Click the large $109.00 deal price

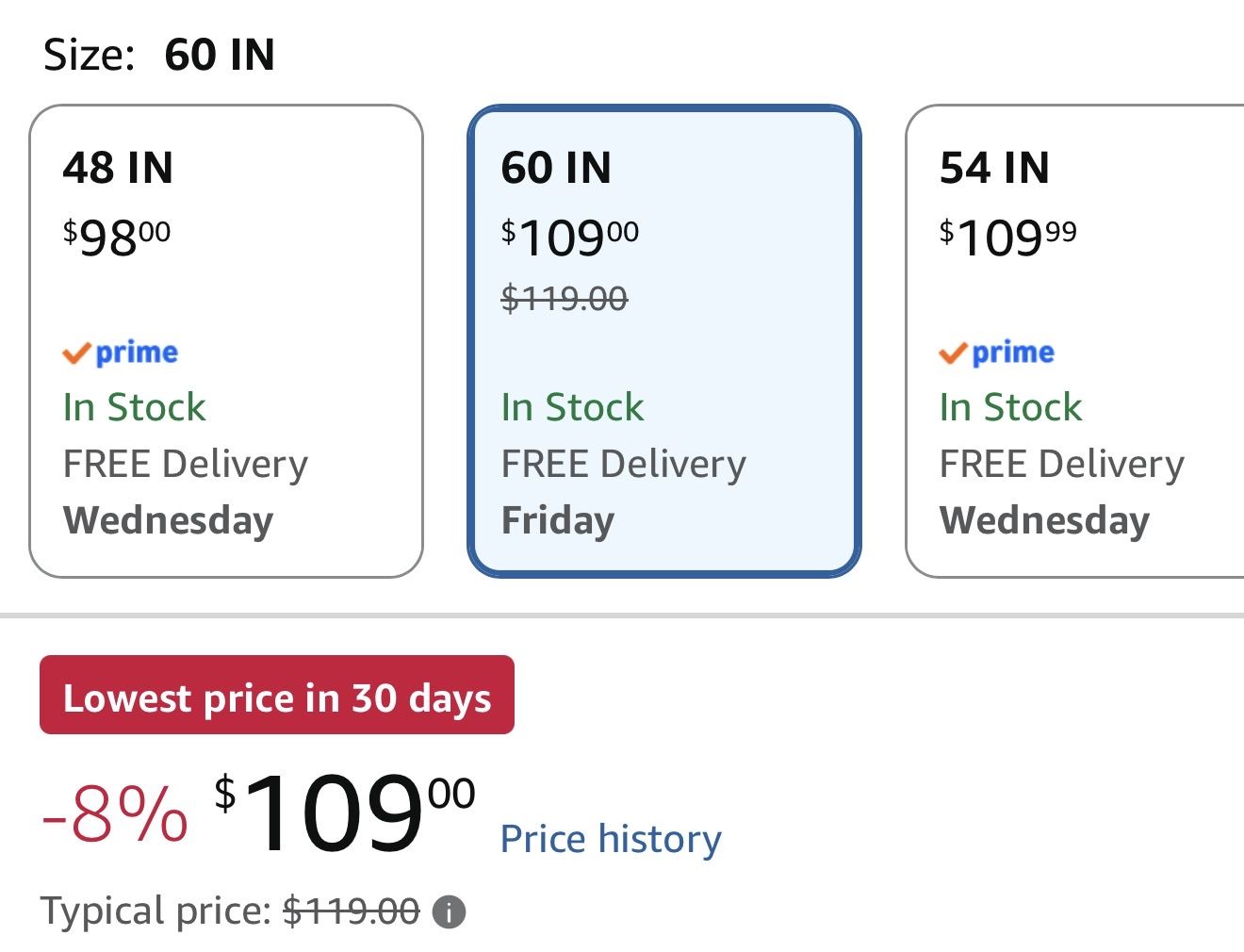tap(345, 812)
